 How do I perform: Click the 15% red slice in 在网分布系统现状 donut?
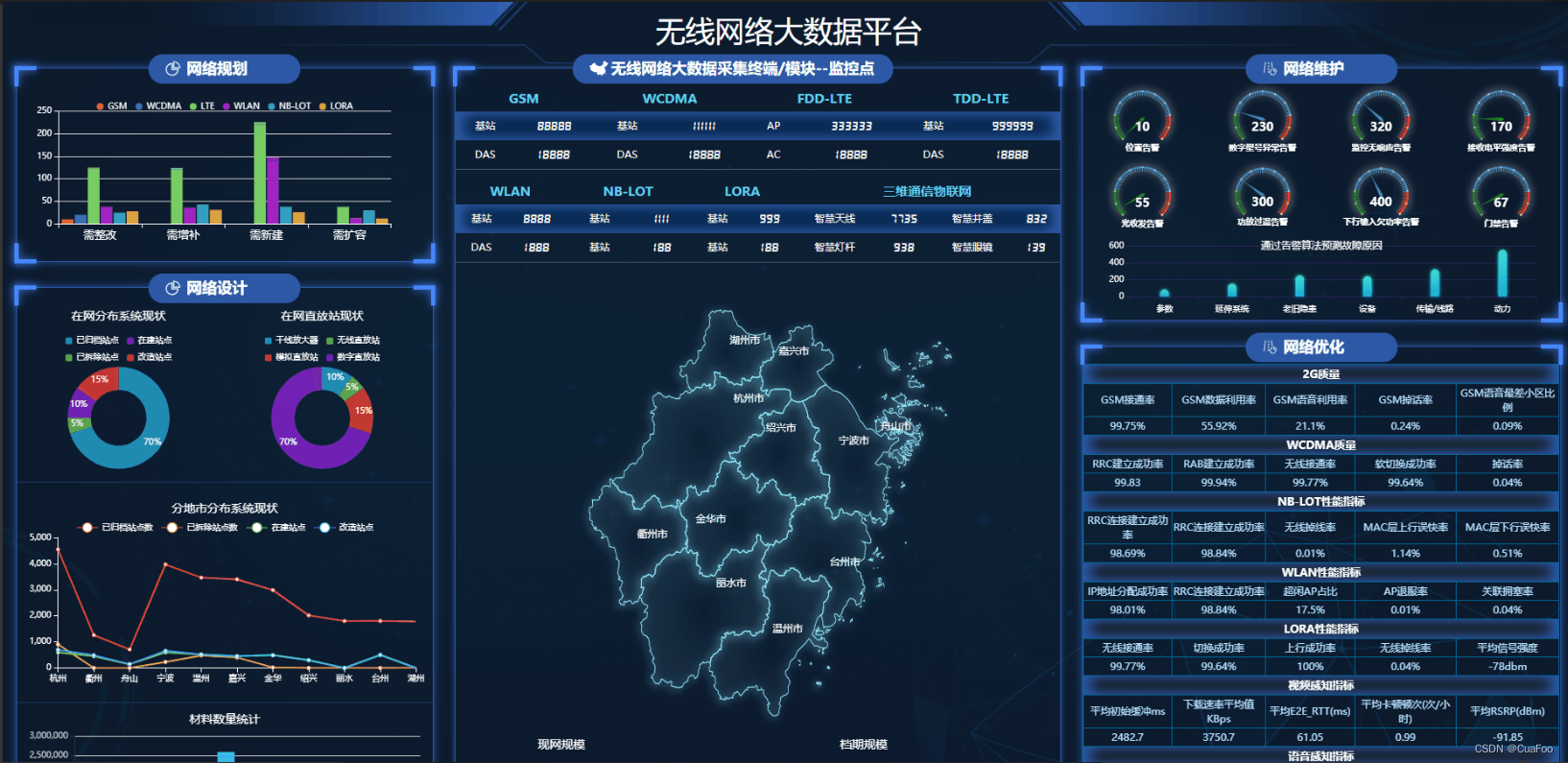click(x=98, y=380)
